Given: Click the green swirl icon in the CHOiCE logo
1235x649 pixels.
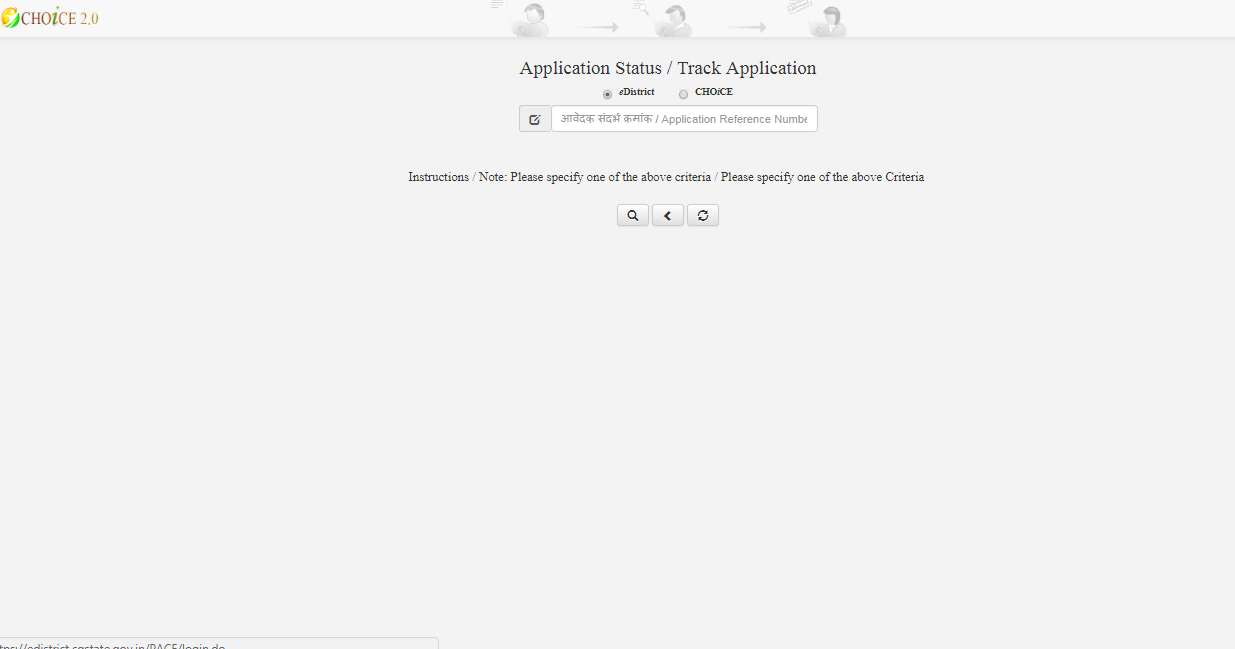Looking at the screenshot, I should (x=10, y=16).
